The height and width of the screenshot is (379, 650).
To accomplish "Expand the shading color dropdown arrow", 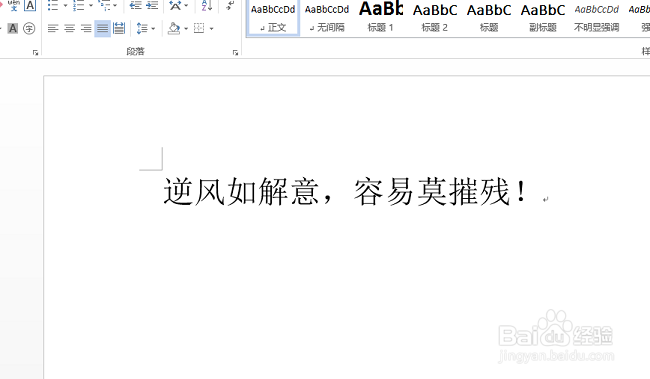I will pyautogui.click(x=186, y=29).
